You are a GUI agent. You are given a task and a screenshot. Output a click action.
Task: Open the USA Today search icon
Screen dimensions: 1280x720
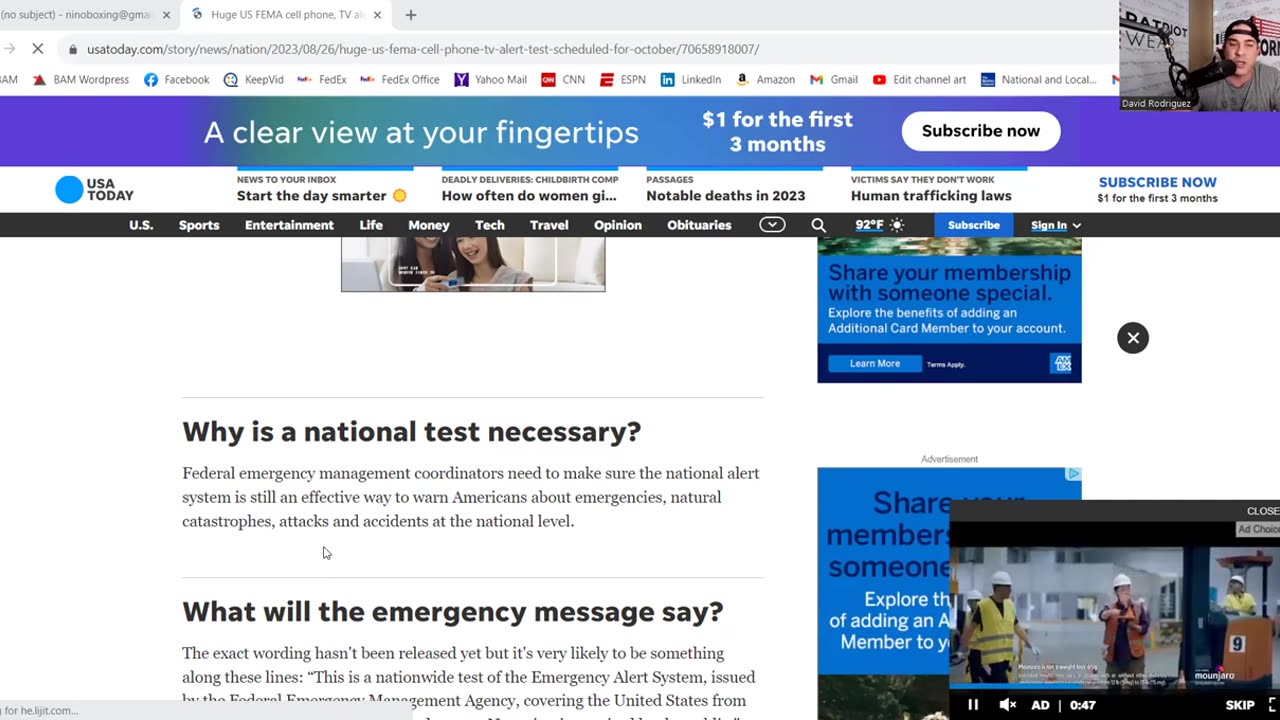[x=818, y=225]
